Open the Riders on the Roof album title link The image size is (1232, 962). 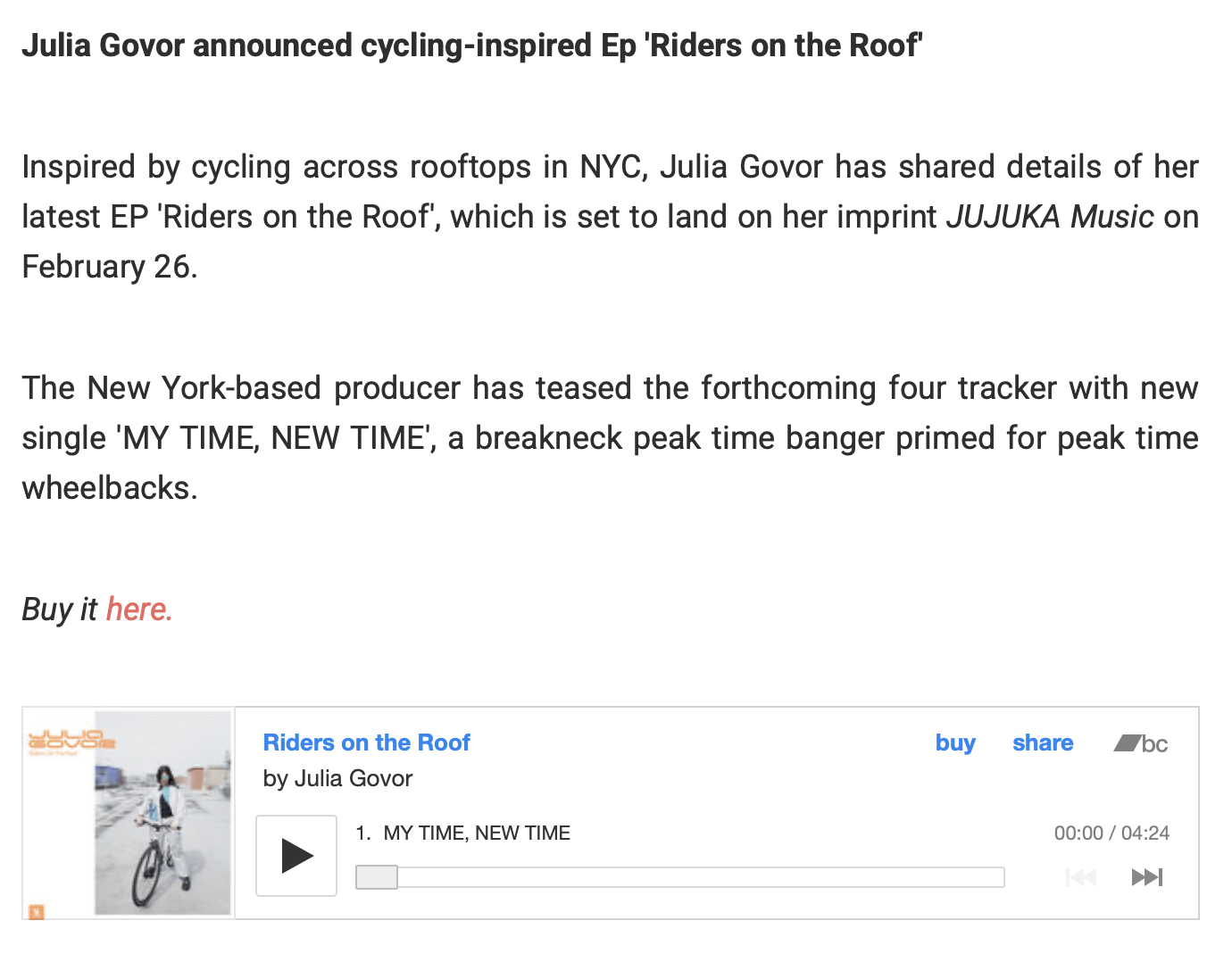click(x=366, y=742)
